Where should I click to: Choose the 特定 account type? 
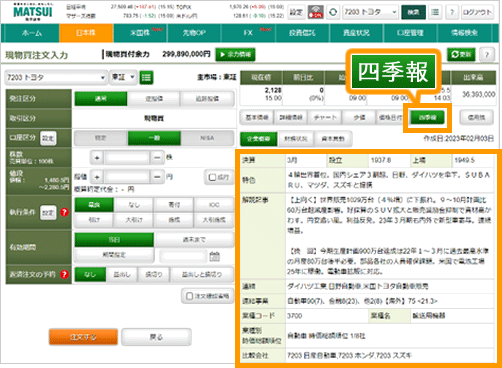click(101, 138)
